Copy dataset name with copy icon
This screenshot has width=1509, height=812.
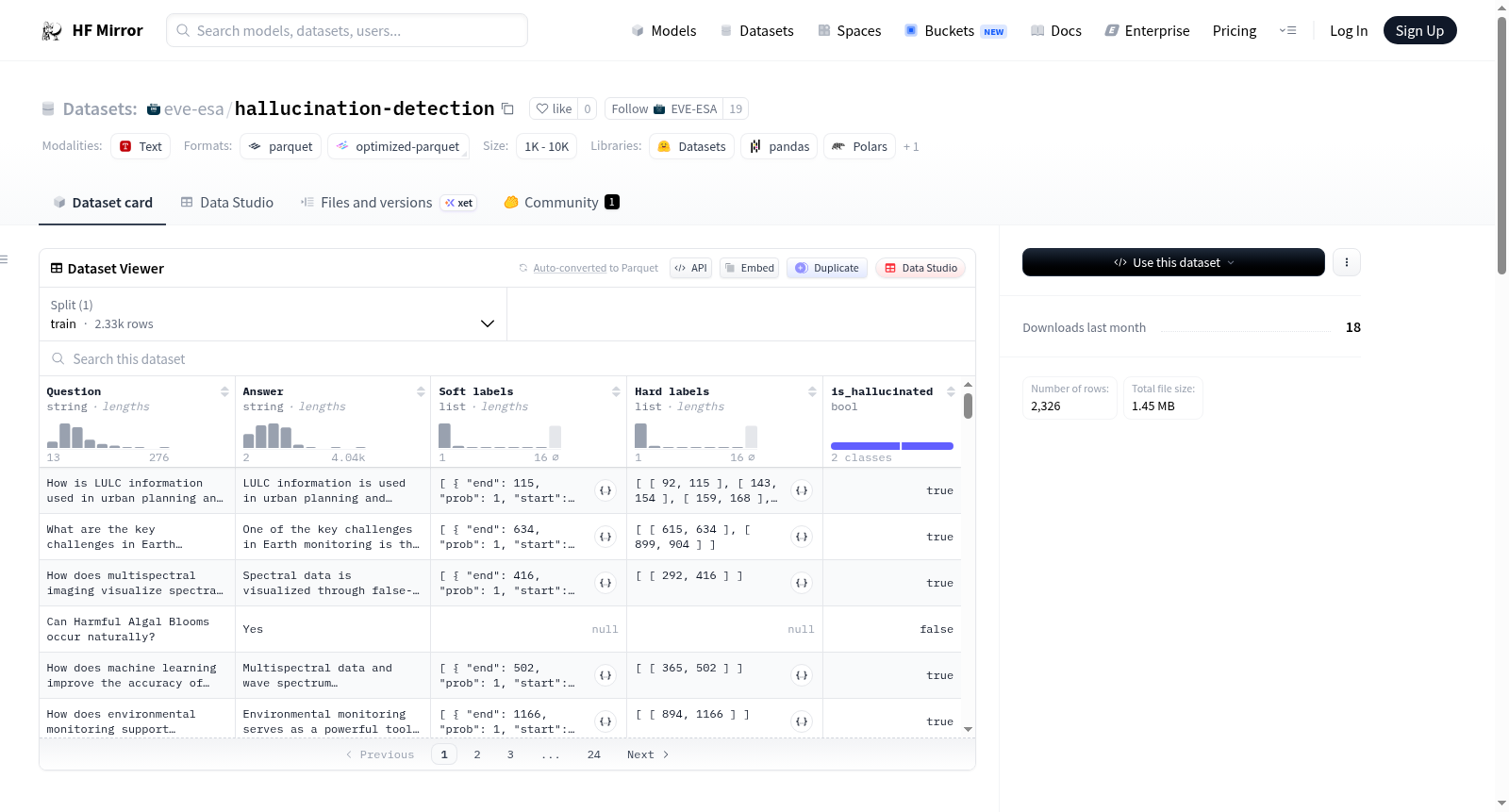(x=507, y=108)
